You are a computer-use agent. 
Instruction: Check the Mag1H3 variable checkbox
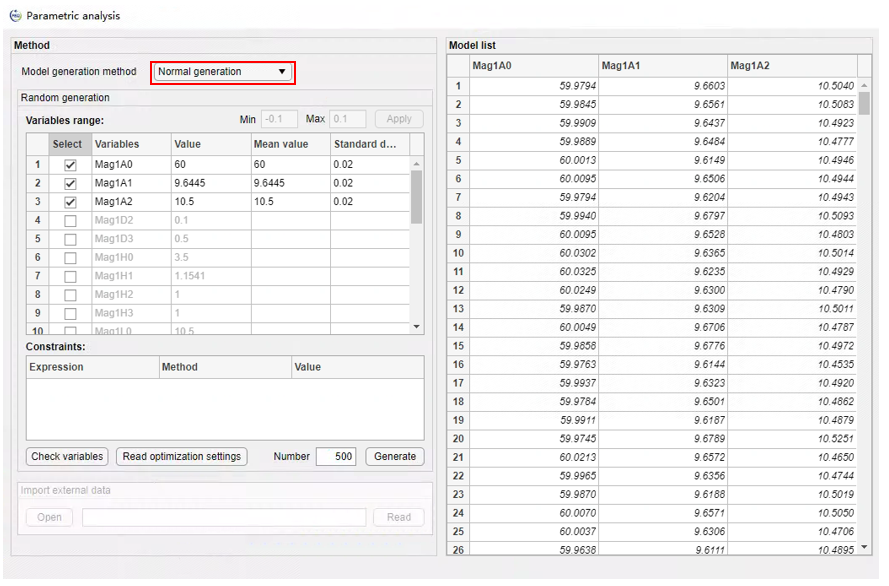[x=70, y=313]
